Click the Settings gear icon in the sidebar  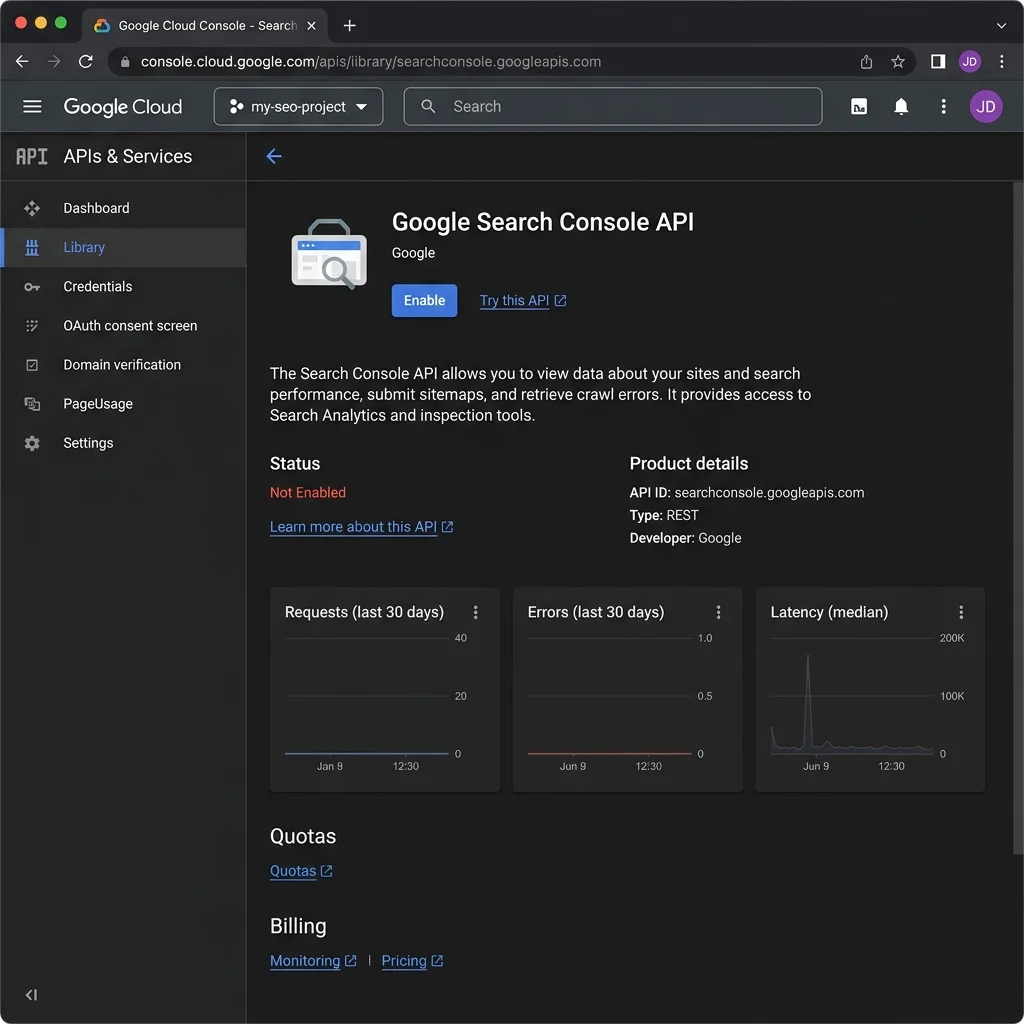(32, 443)
